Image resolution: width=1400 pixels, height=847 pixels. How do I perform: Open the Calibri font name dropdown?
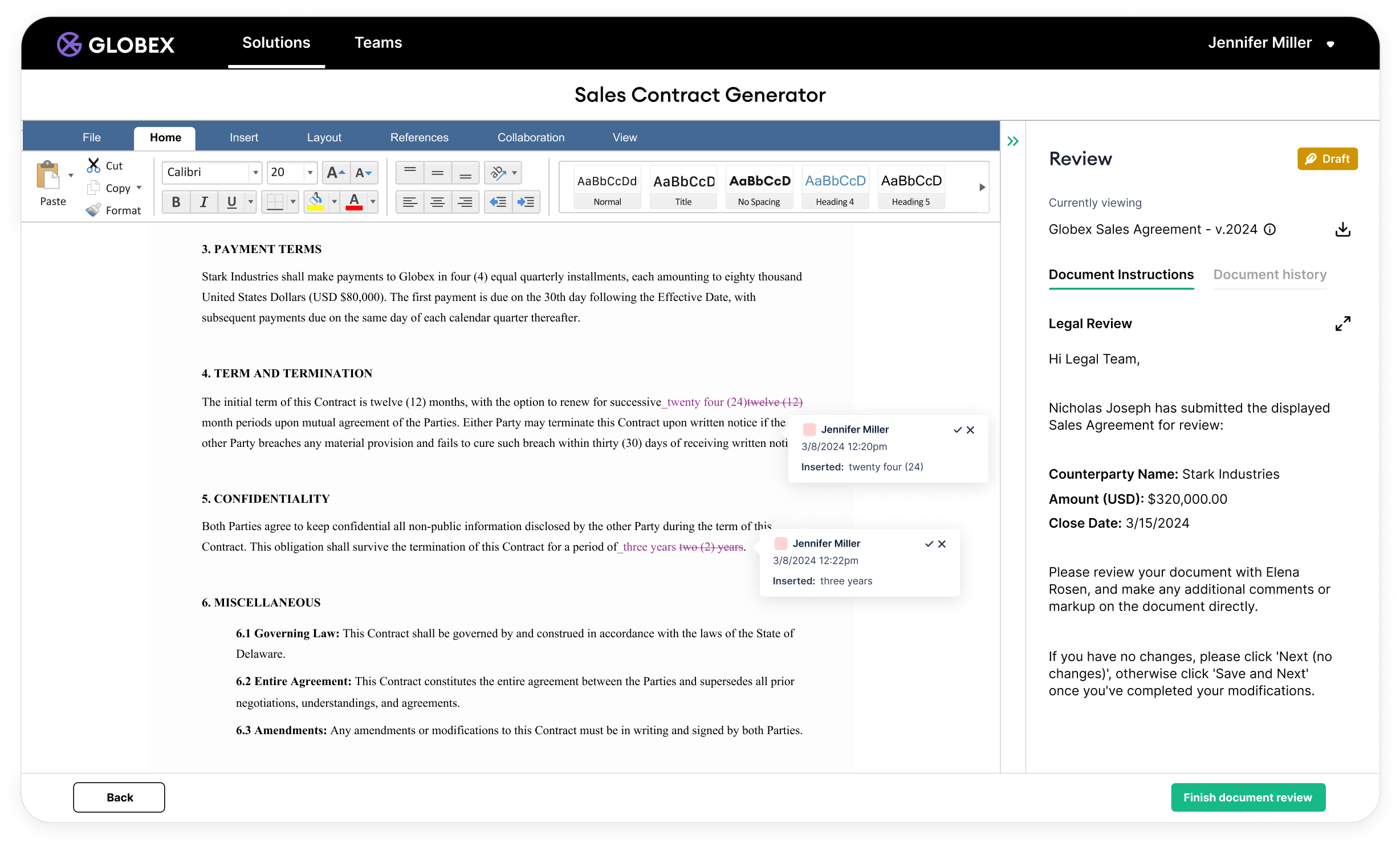255,172
